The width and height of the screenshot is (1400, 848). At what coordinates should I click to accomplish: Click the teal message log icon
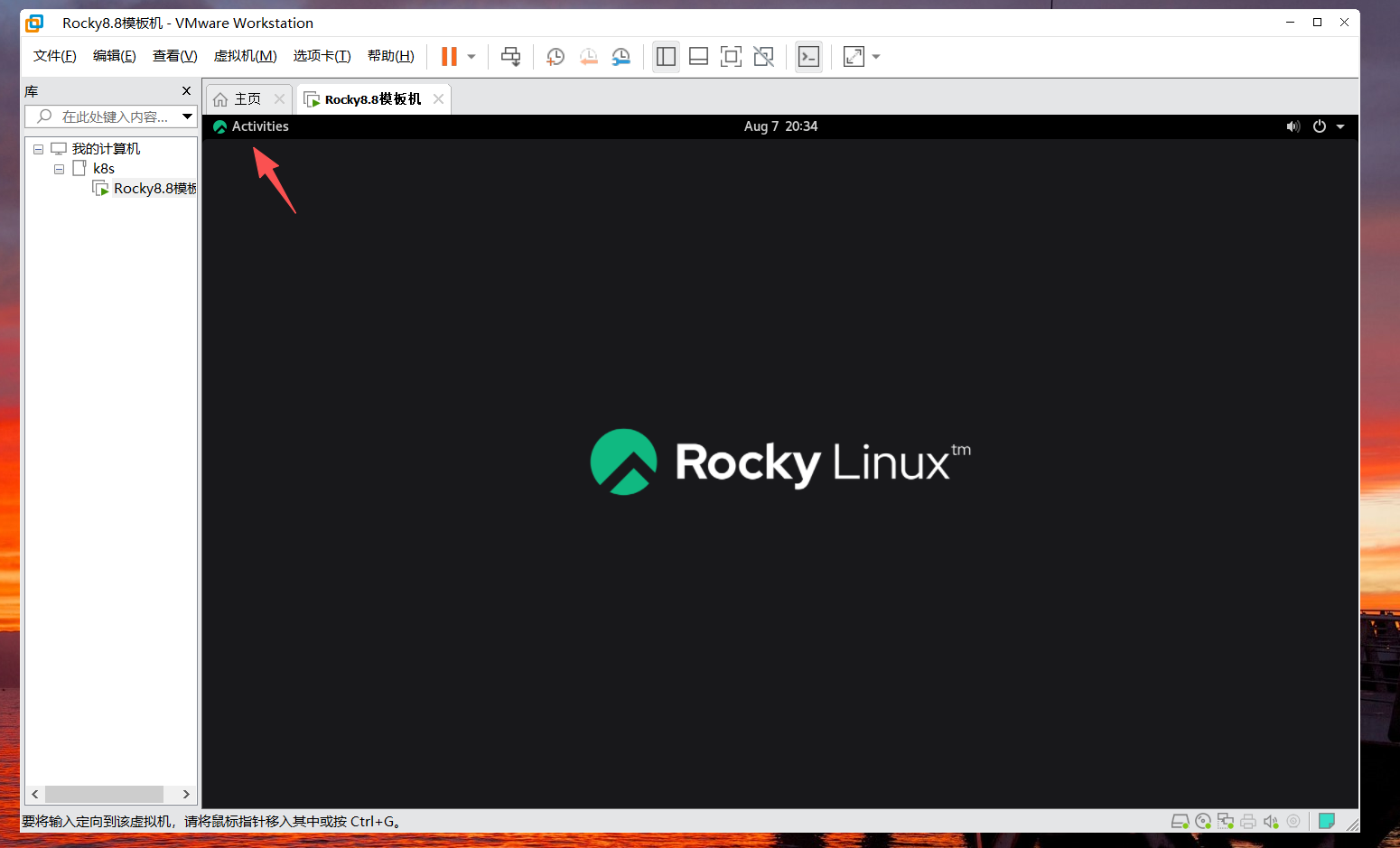pos(1326,821)
